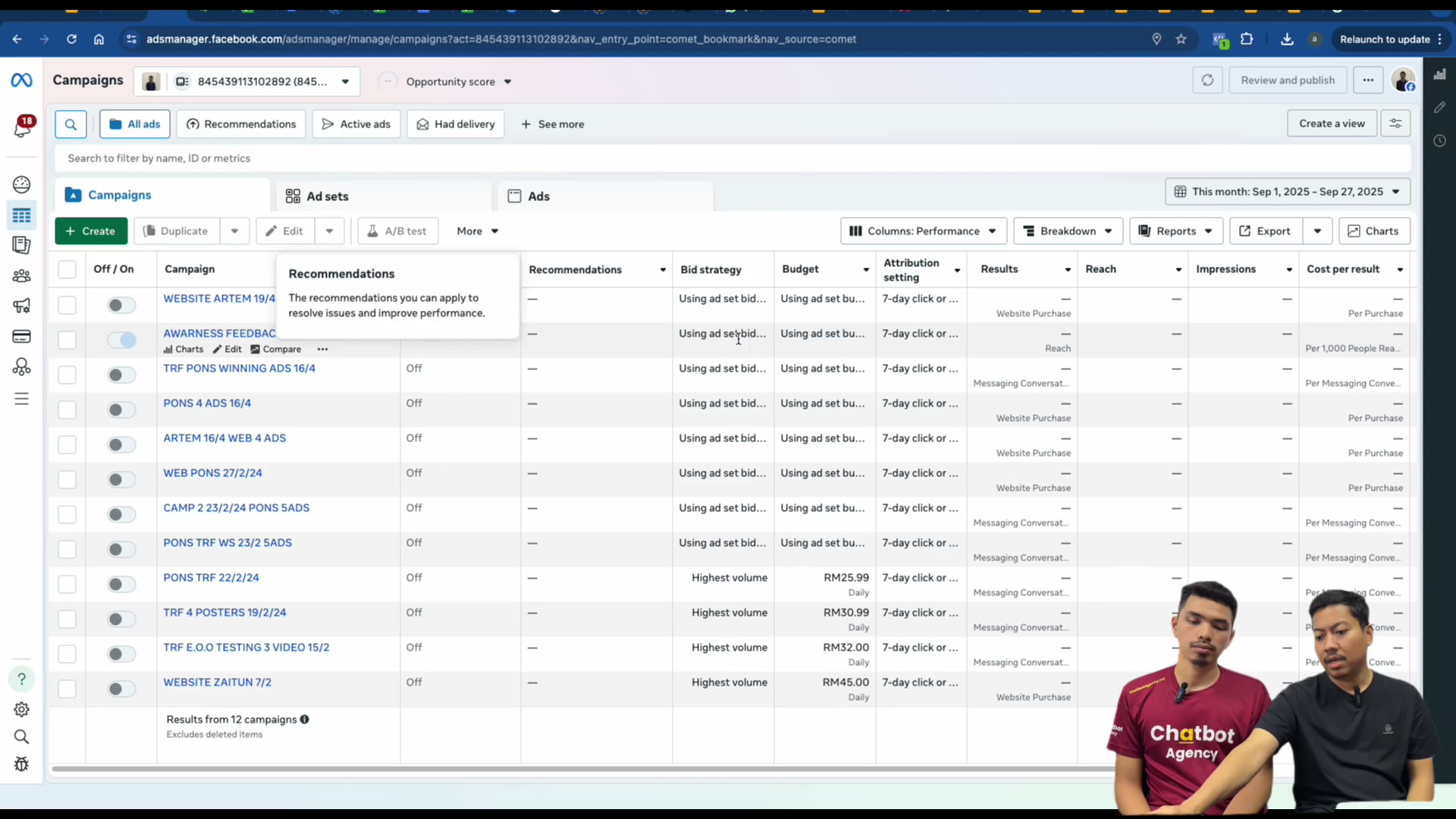The width and height of the screenshot is (1456, 819).
Task: Click the filter search magnifier button
Action: click(x=71, y=124)
